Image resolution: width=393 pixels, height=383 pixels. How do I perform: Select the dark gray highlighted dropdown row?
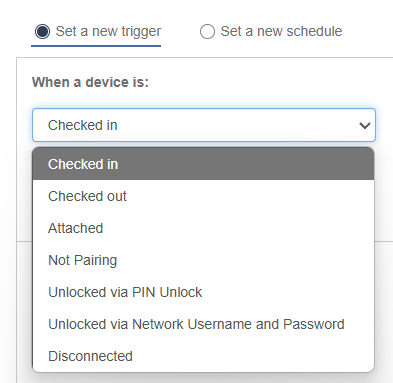(203, 164)
